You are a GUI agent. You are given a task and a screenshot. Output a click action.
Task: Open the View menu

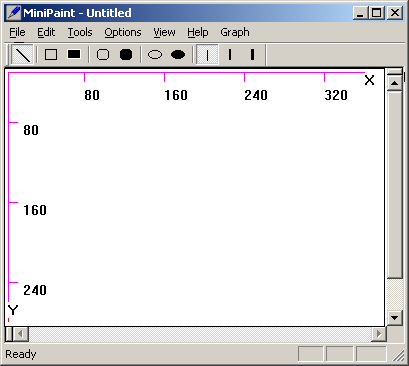tap(164, 32)
